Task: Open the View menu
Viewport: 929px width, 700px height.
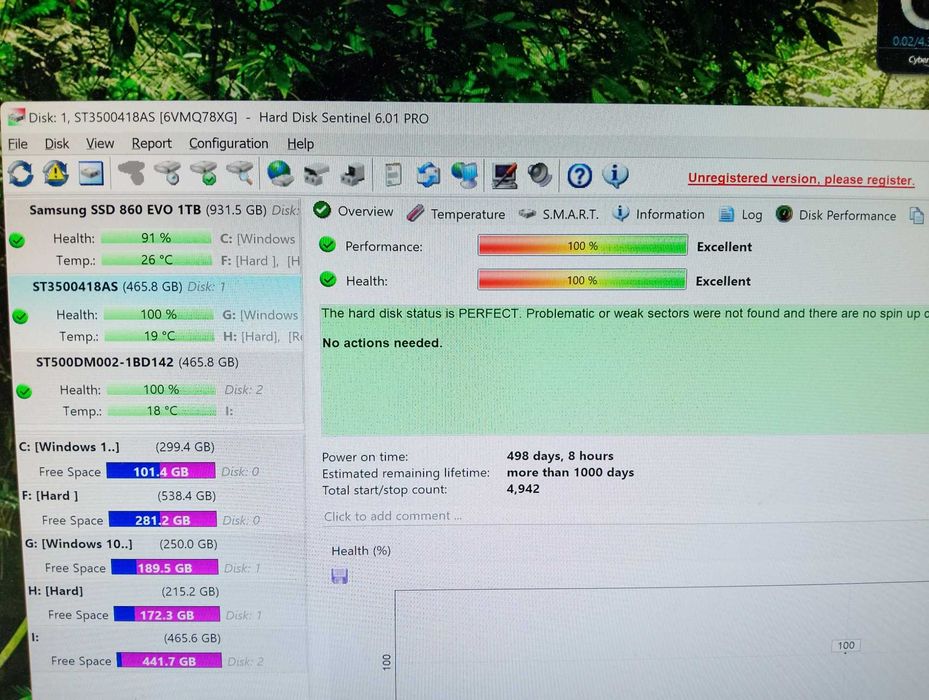Action: click(100, 143)
